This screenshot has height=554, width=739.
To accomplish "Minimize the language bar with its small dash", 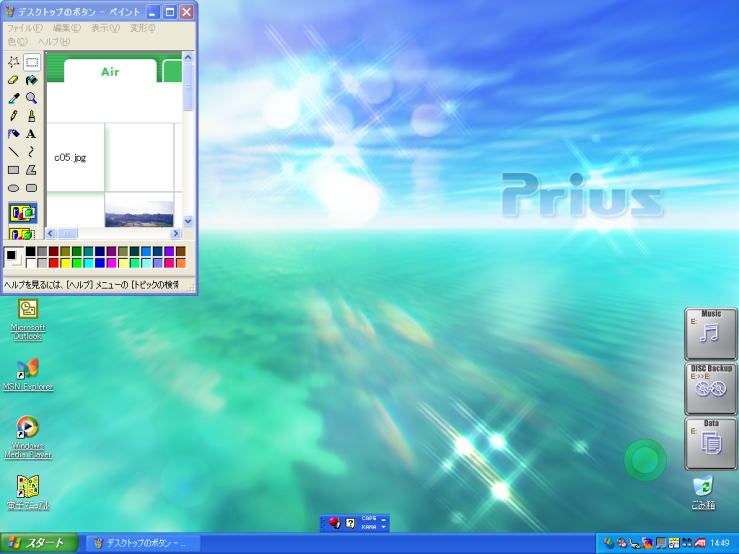I will tap(383, 519).
